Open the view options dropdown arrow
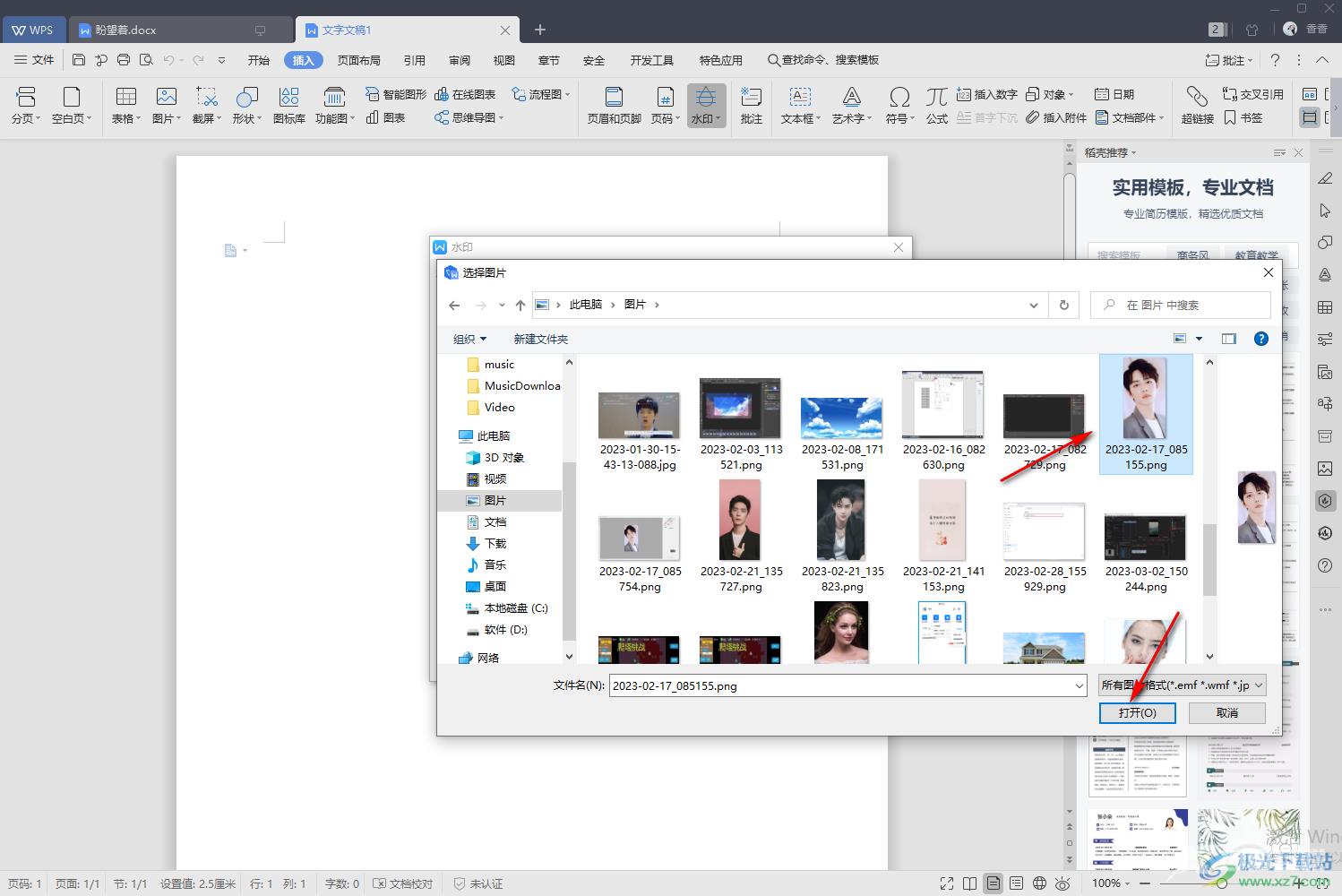The width and height of the screenshot is (1342, 896). point(1199,339)
